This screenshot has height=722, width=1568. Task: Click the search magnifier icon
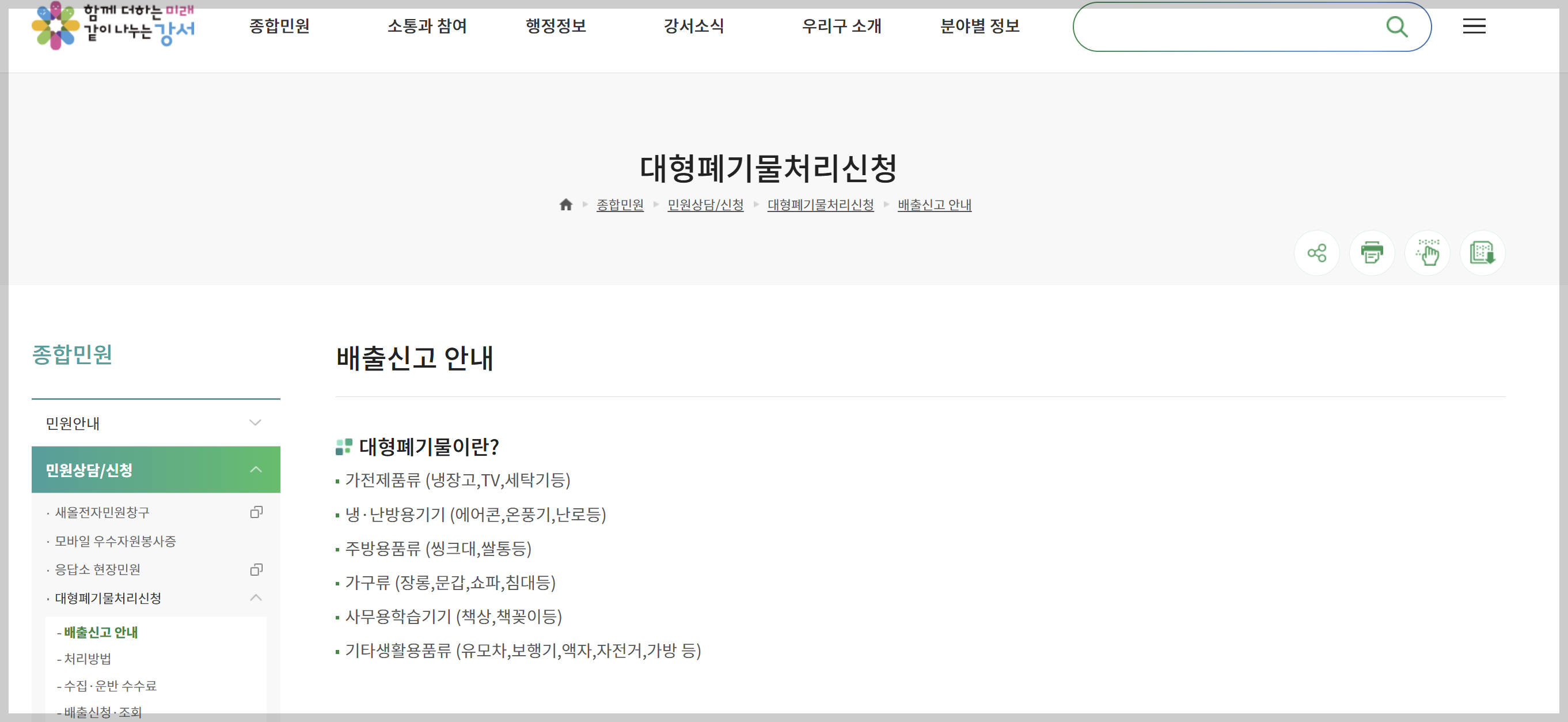(x=1396, y=27)
